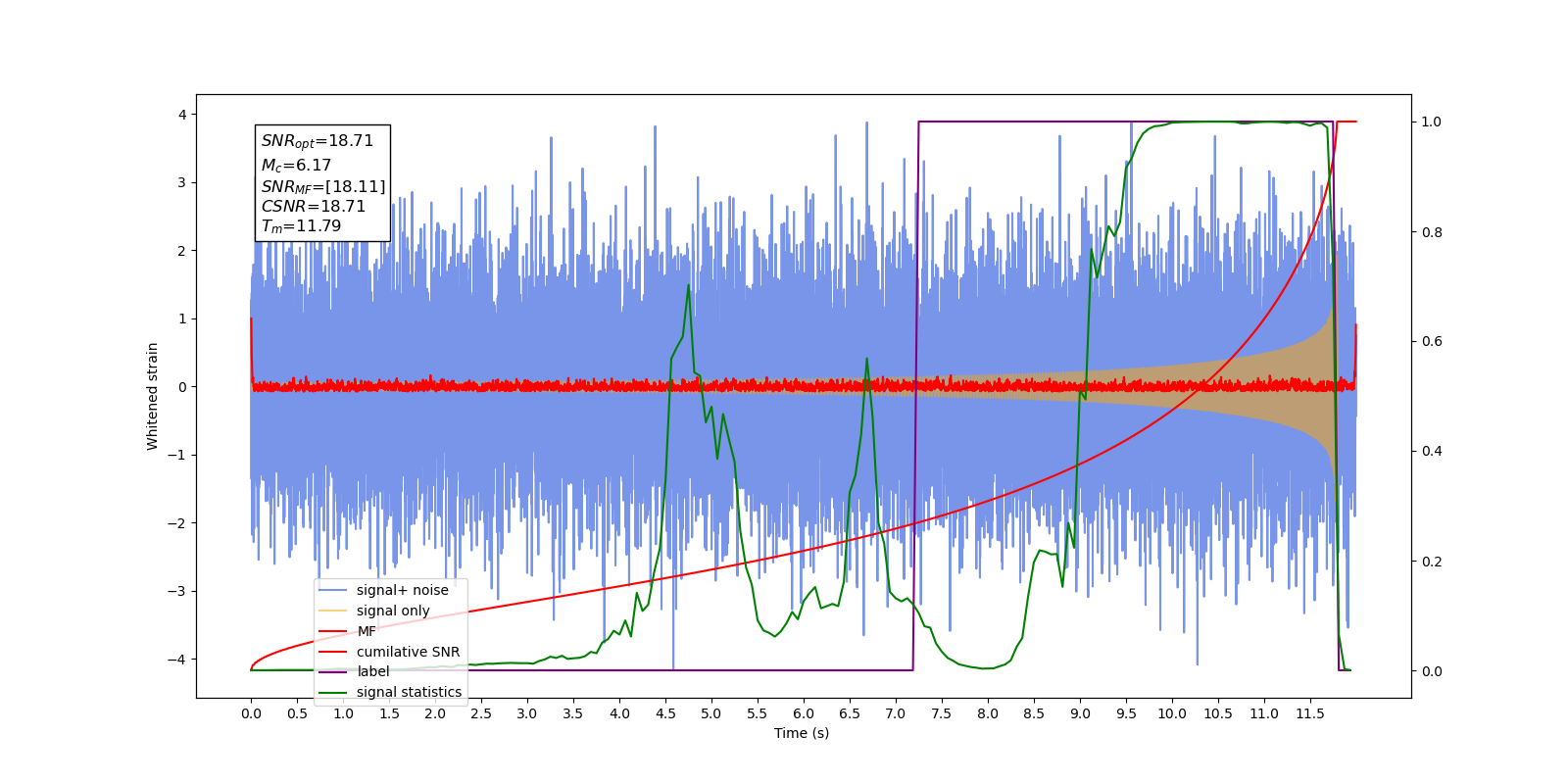Viewport: 1568px width, 784px height.
Task: Click the purple line swatch for 'label'
Action: [333, 671]
